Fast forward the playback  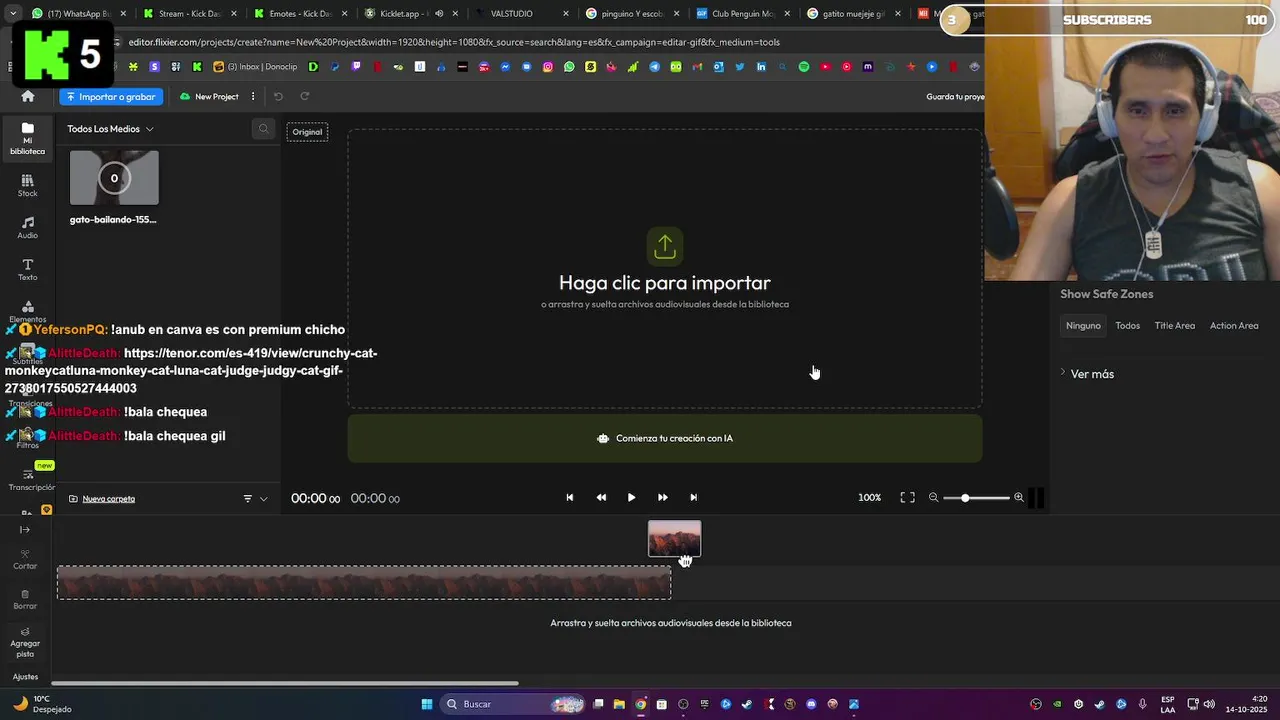point(662,497)
